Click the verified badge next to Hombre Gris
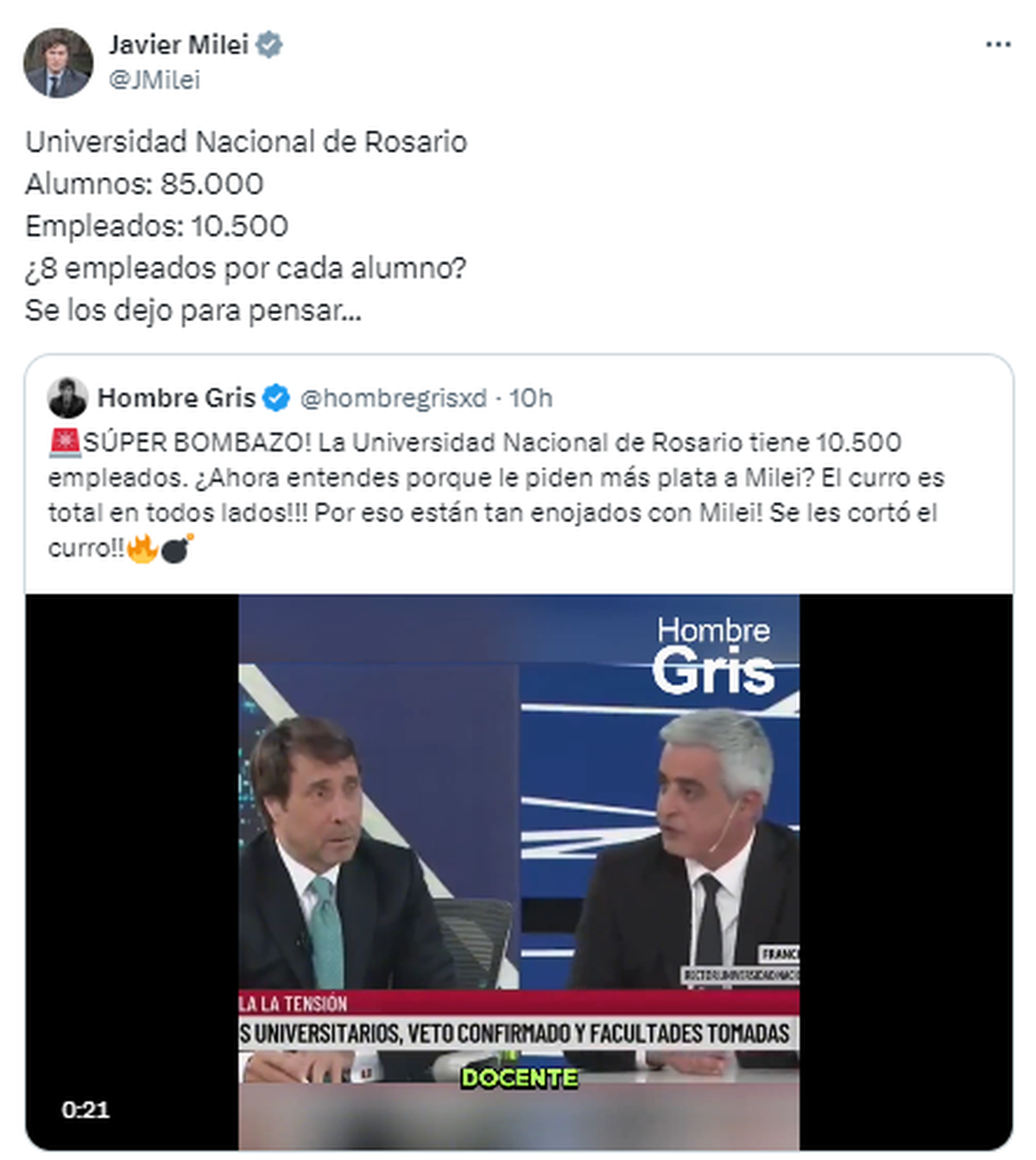This screenshot has width=1036, height=1160. [x=275, y=398]
